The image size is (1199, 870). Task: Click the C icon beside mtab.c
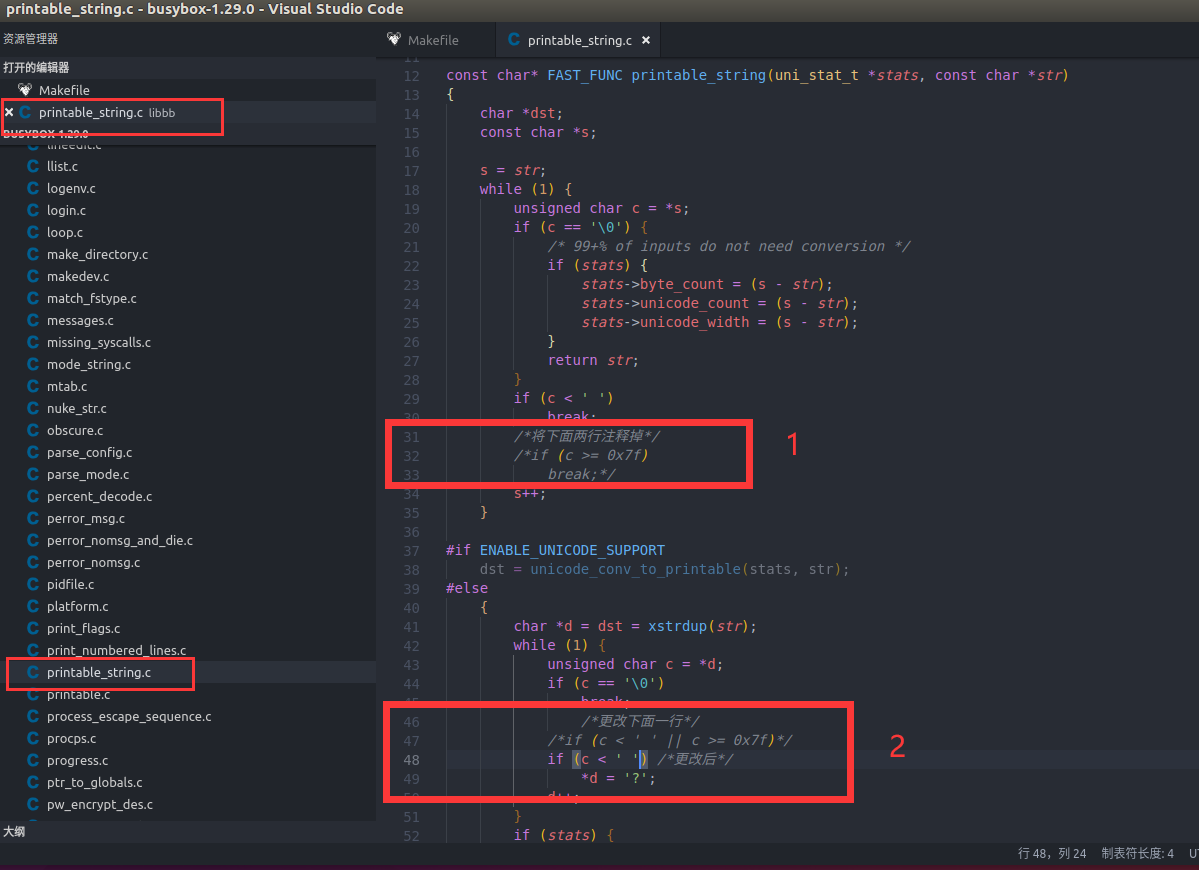(33, 386)
